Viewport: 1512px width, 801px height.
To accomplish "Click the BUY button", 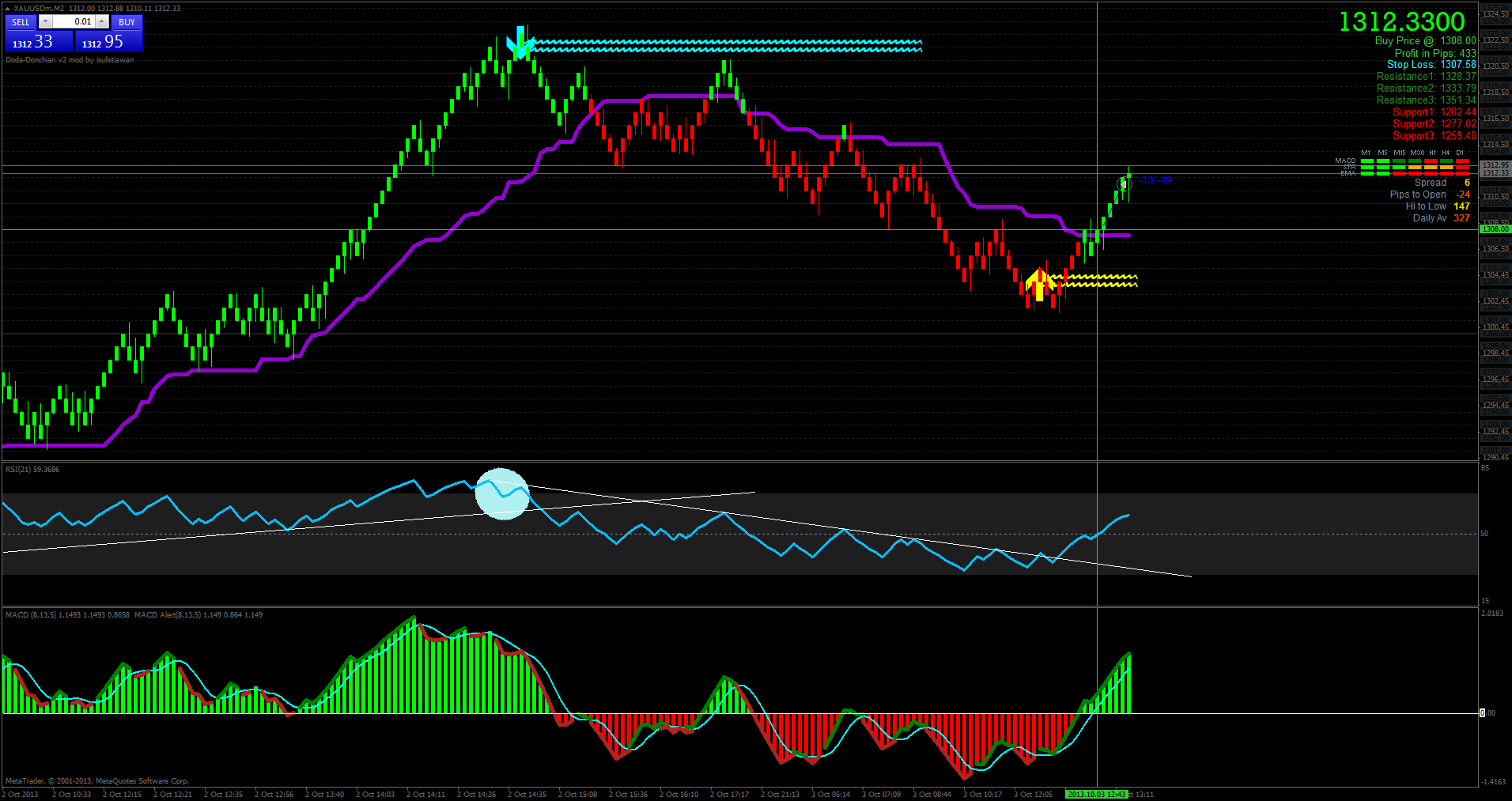I will (127, 22).
